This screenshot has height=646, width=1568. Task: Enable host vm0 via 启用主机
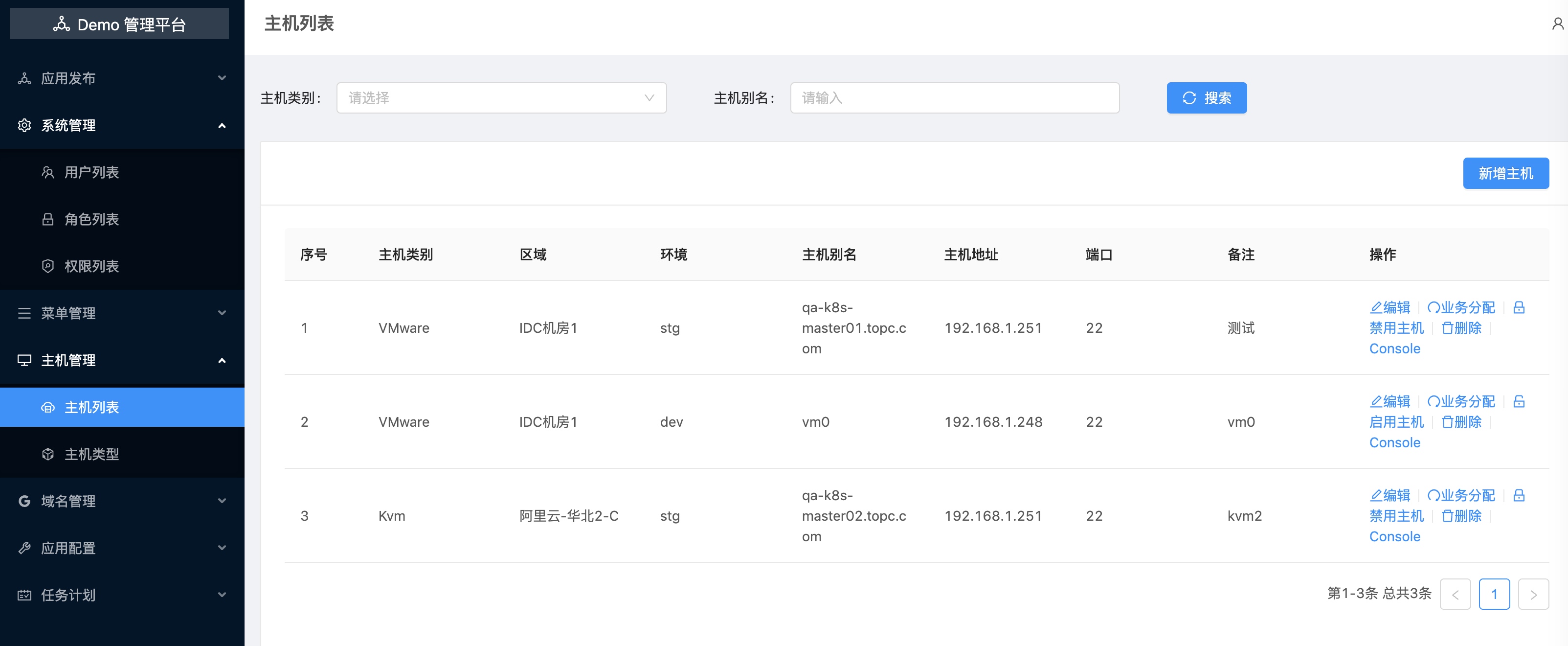point(1396,422)
